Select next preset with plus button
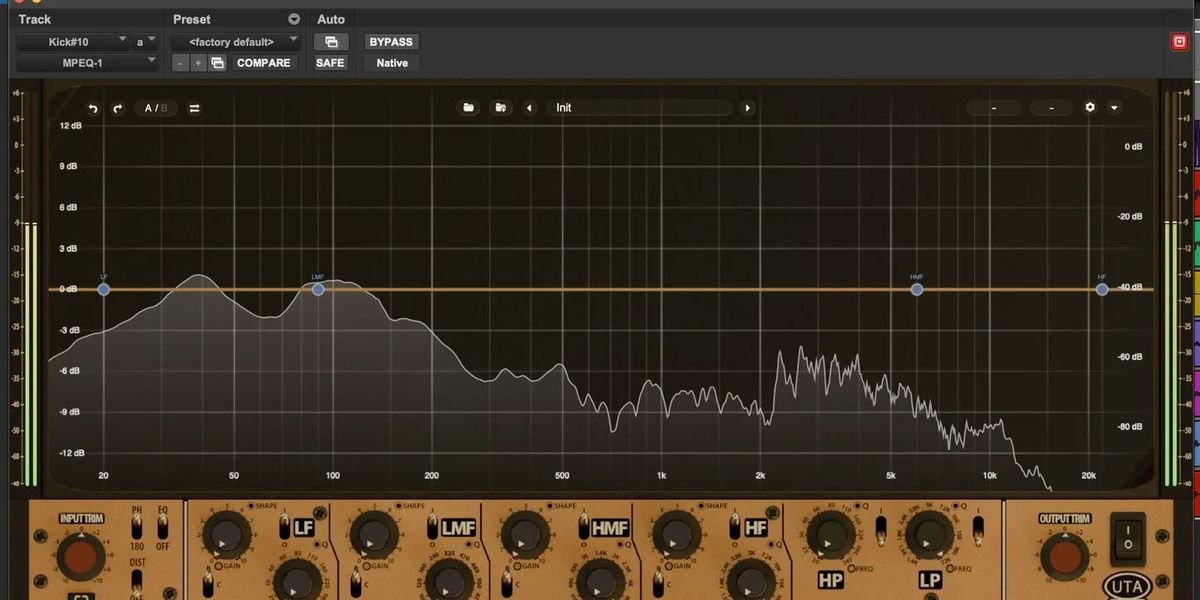The image size is (1200, 600). pyautogui.click(x=198, y=63)
